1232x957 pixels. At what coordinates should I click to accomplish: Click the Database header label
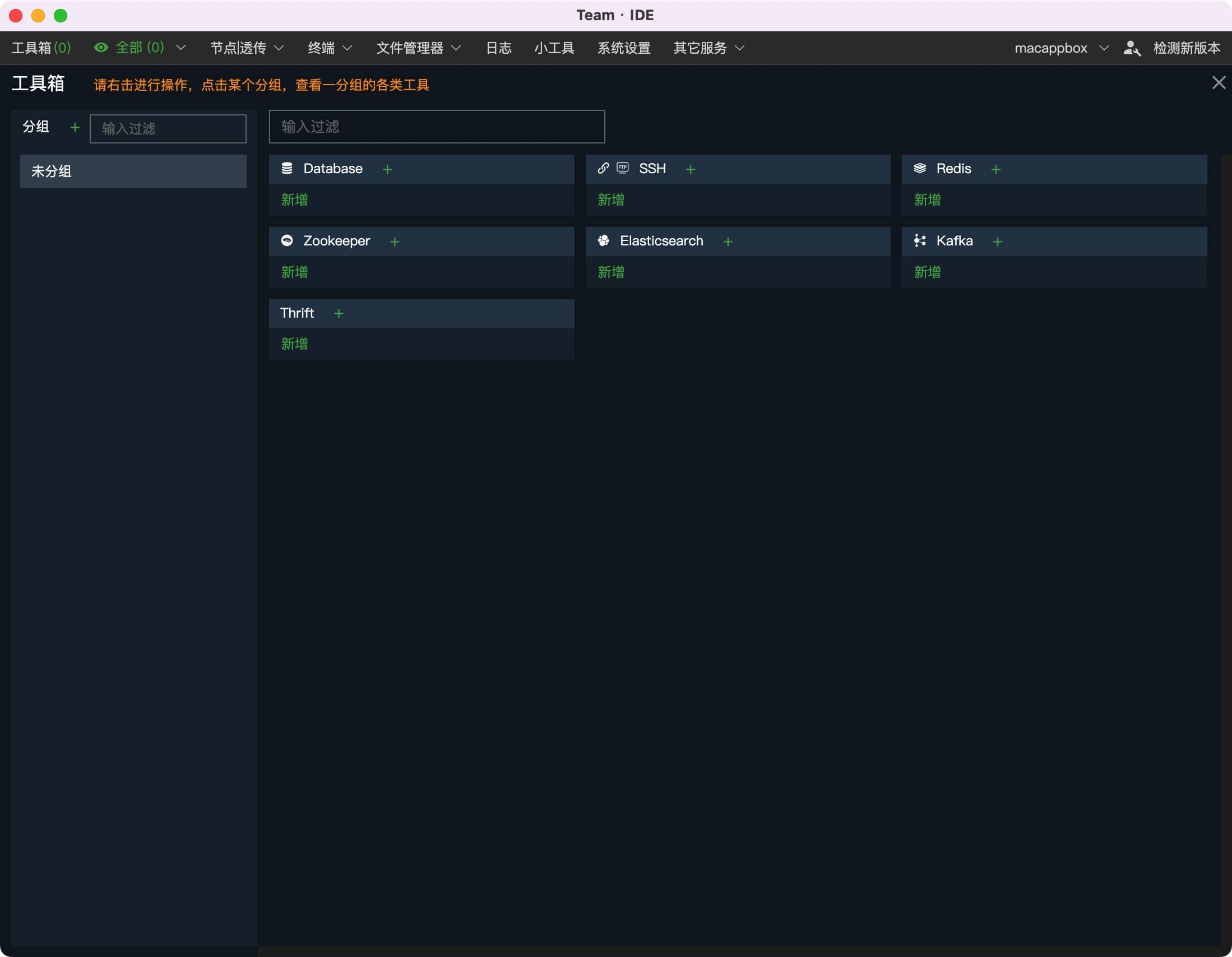pos(333,169)
